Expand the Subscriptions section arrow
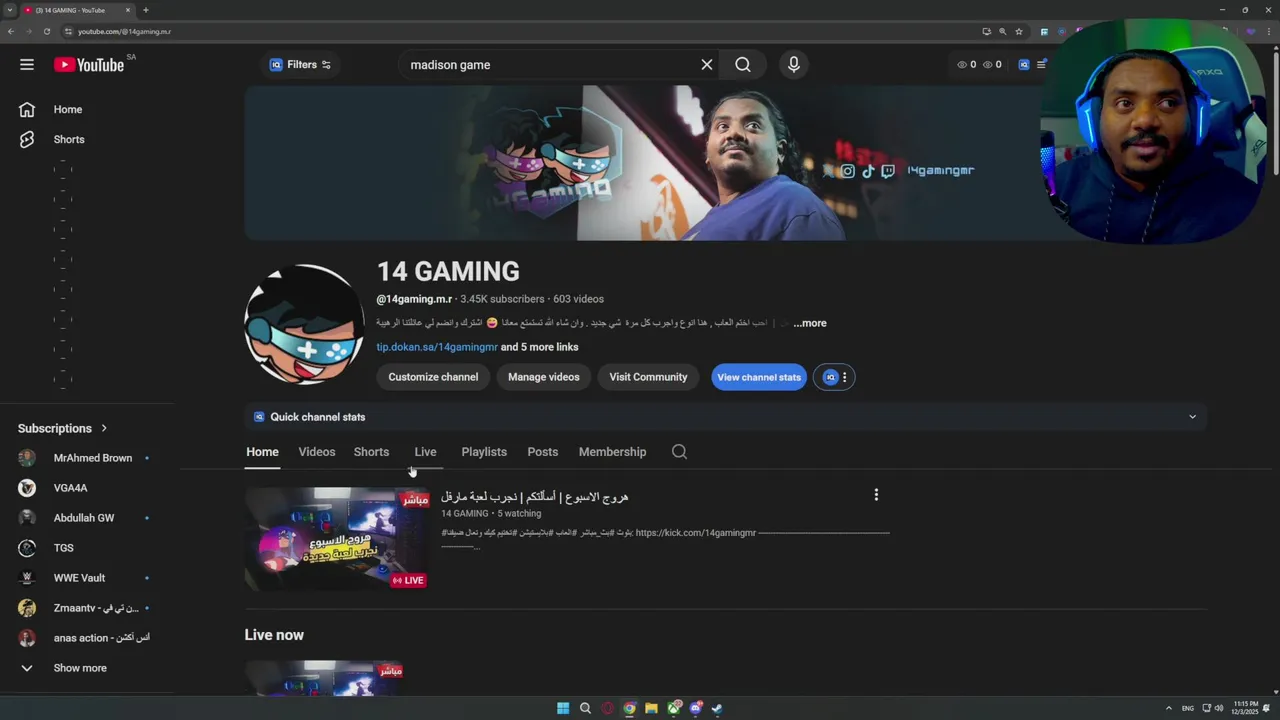This screenshot has width=1280, height=720. [x=104, y=428]
